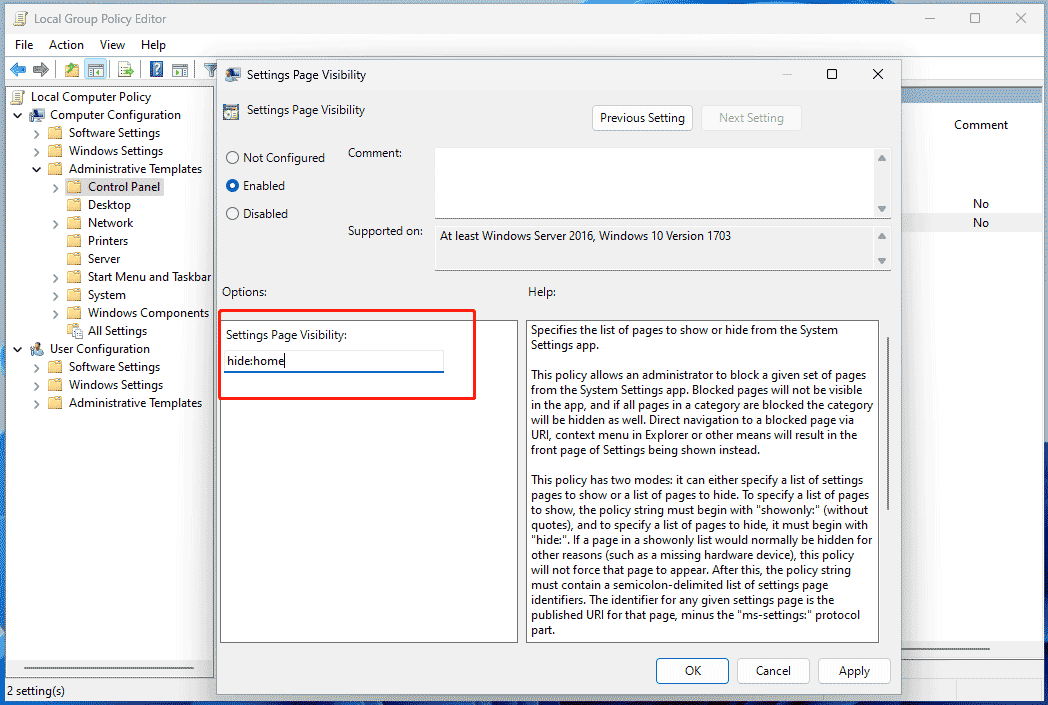The height and width of the screenshot is (705, 1048).
Task: Click the All Settings folder icon
Action: tap(75, 331)
